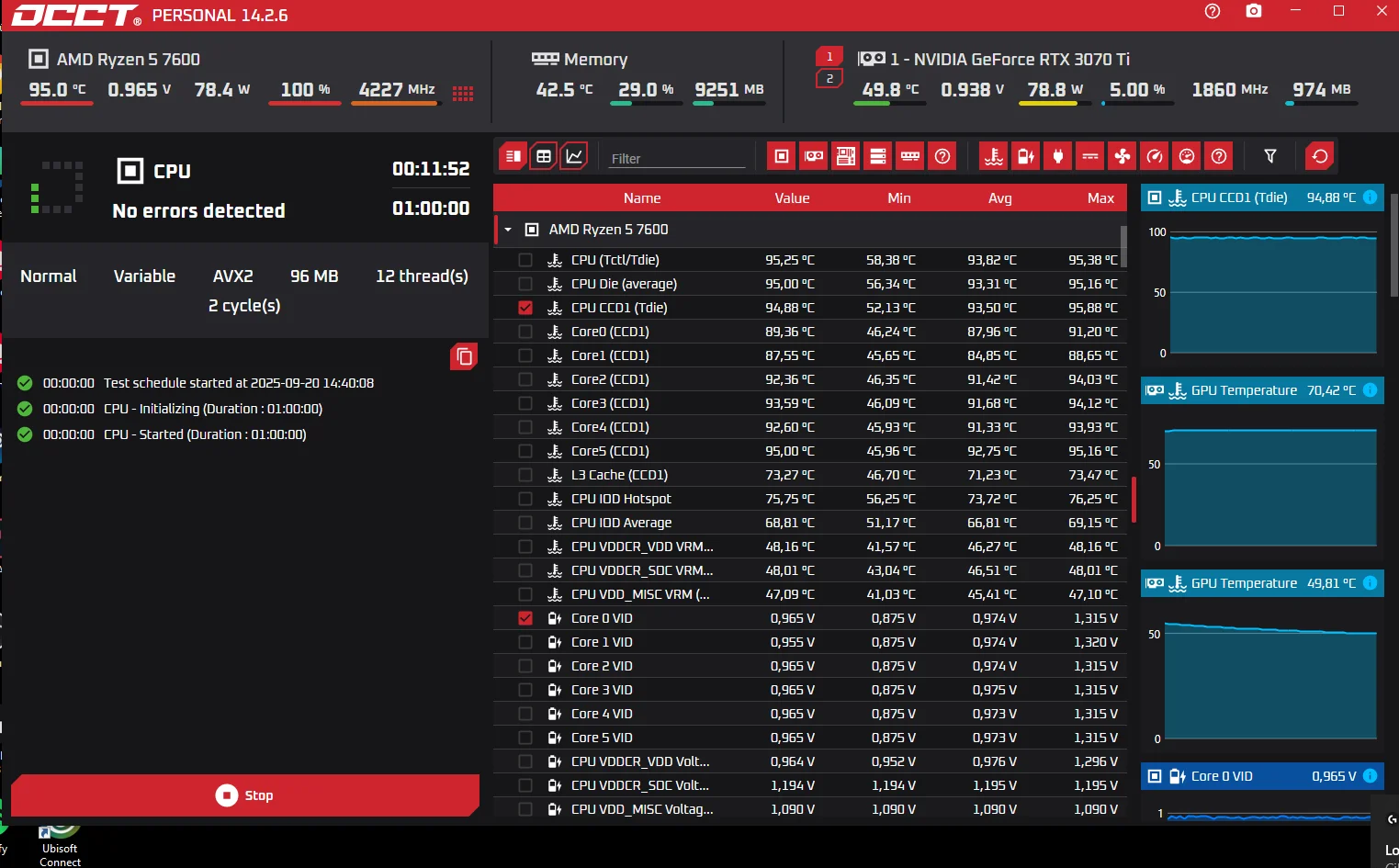Sort the table by the Name column
This screenshot has height=868, width=1399.
pos(642,197)
